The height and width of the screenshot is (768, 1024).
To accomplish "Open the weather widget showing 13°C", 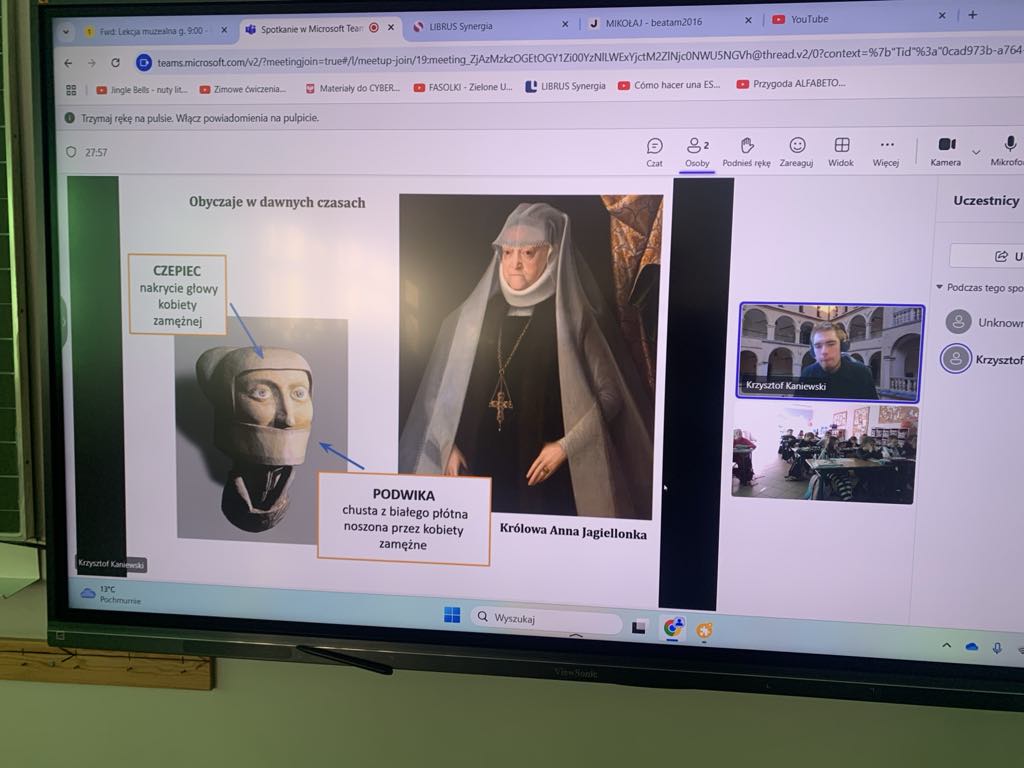I will [110, 594].
